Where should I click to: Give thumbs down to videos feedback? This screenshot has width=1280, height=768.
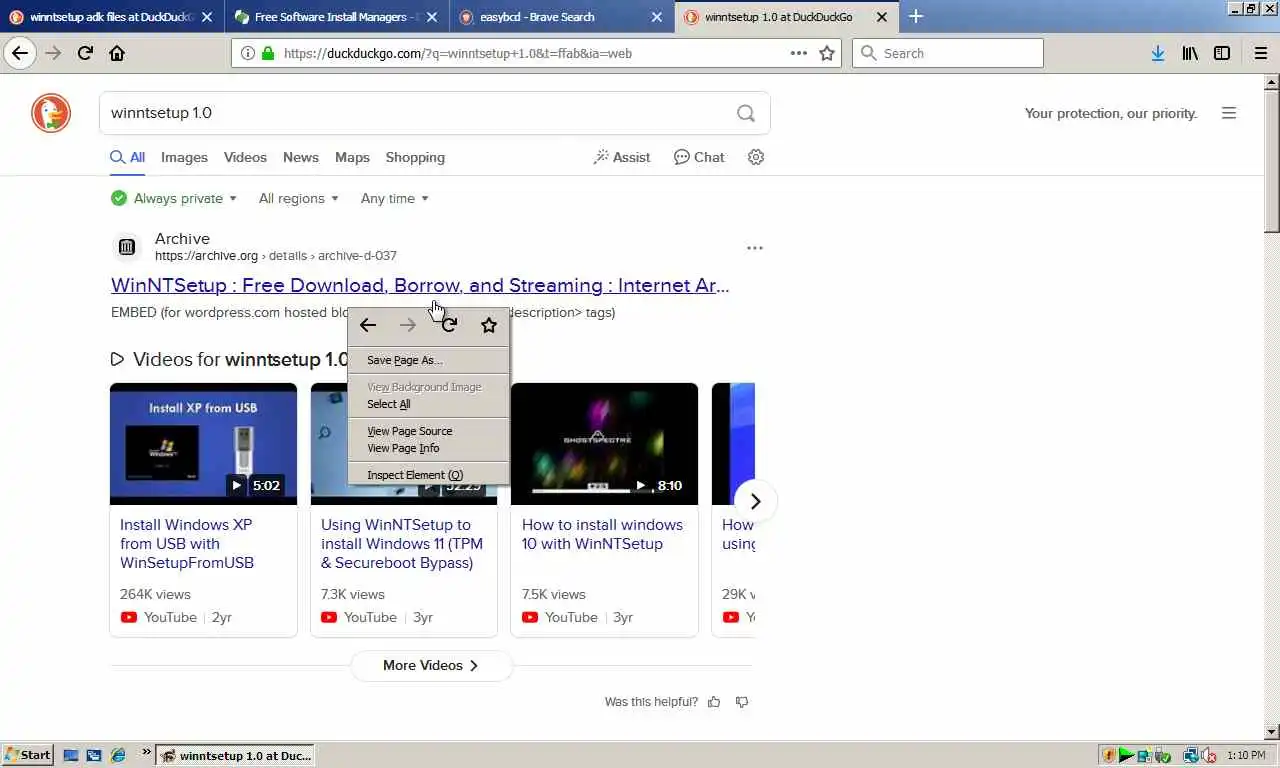click(x=742, y=702)
